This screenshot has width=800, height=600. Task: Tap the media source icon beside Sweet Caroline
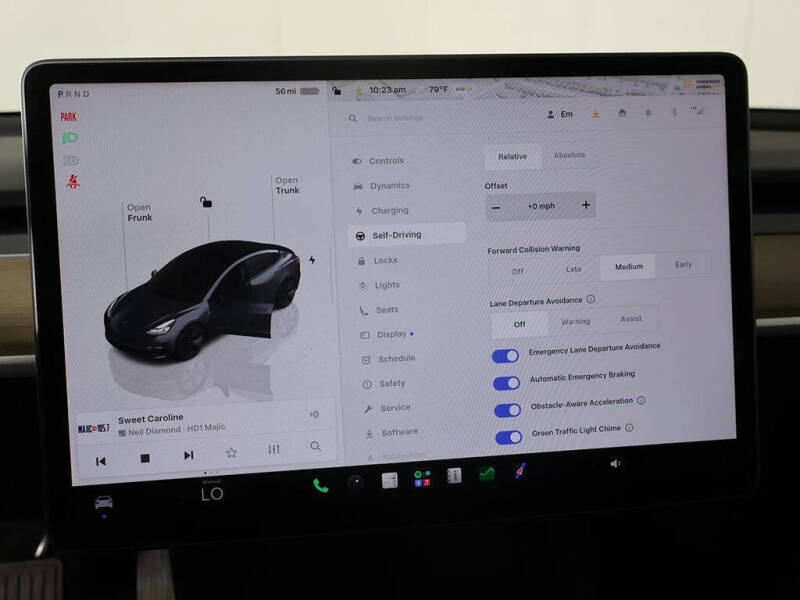315,414
